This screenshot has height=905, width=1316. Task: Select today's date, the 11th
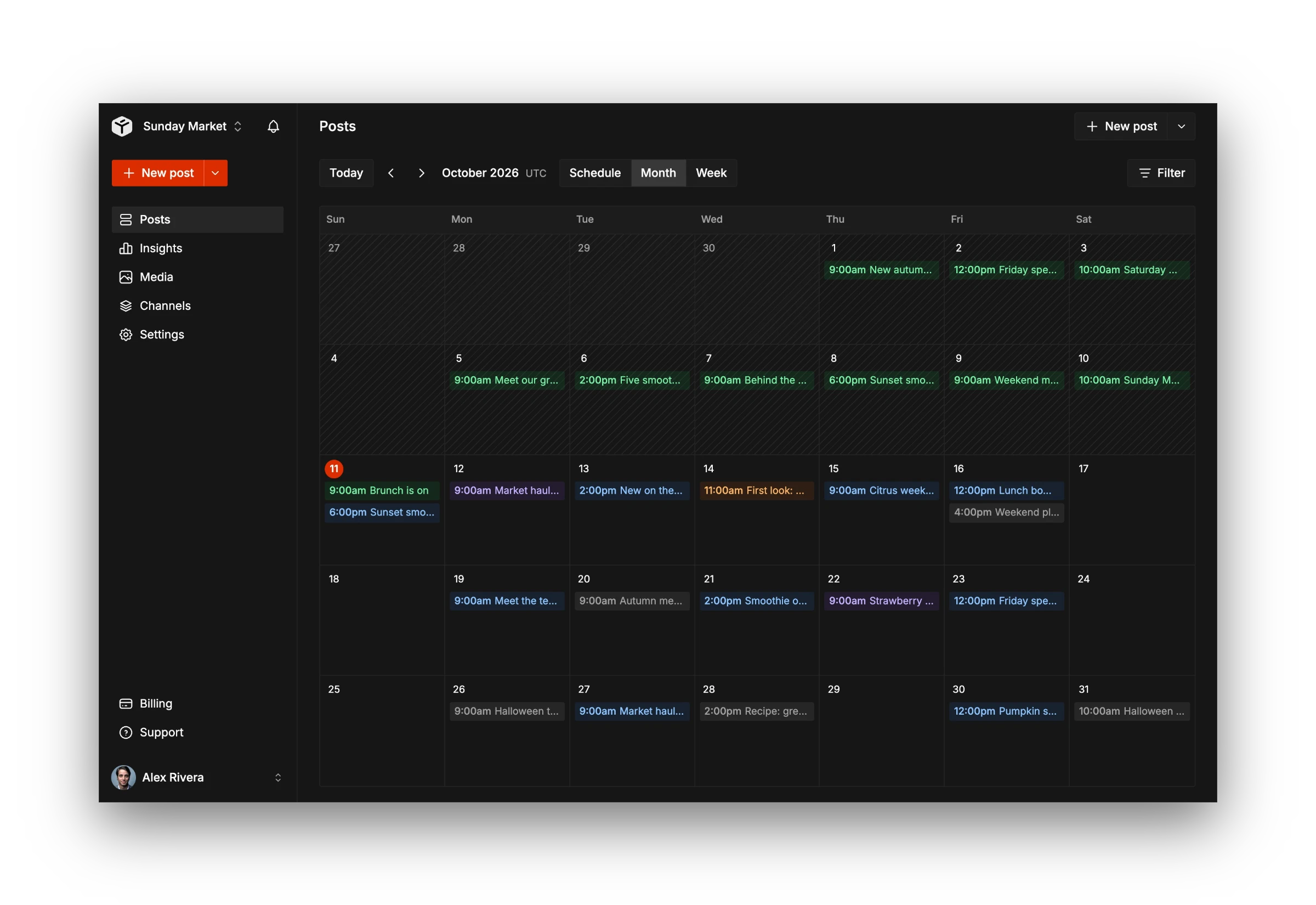click(x=334, y=468)
